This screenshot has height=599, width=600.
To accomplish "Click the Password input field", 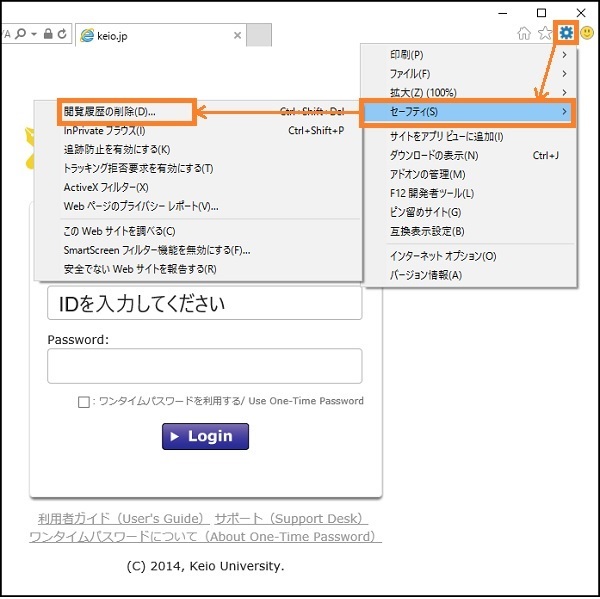I will click(204, 366).
